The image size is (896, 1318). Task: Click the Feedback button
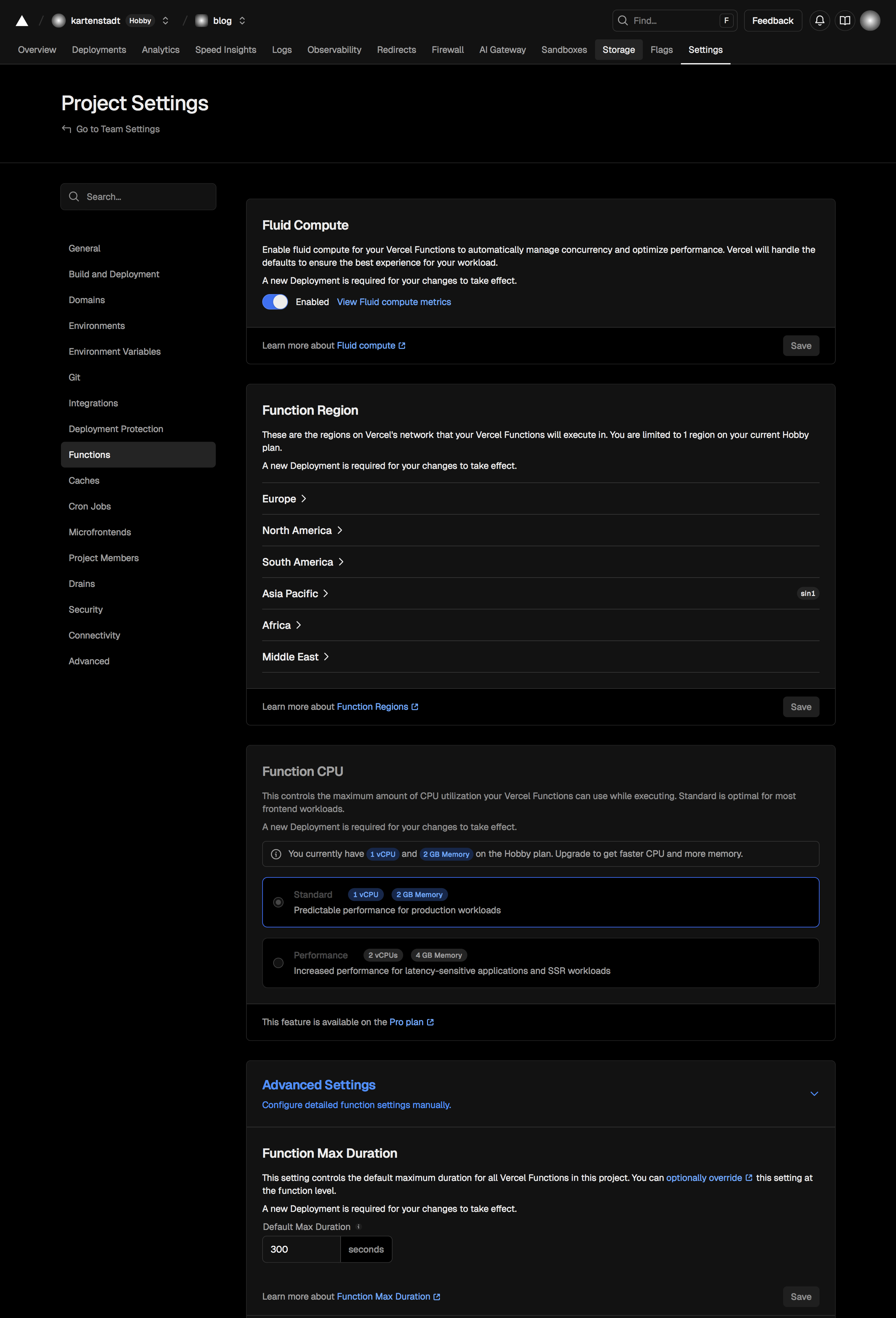[x=772, y=21]
